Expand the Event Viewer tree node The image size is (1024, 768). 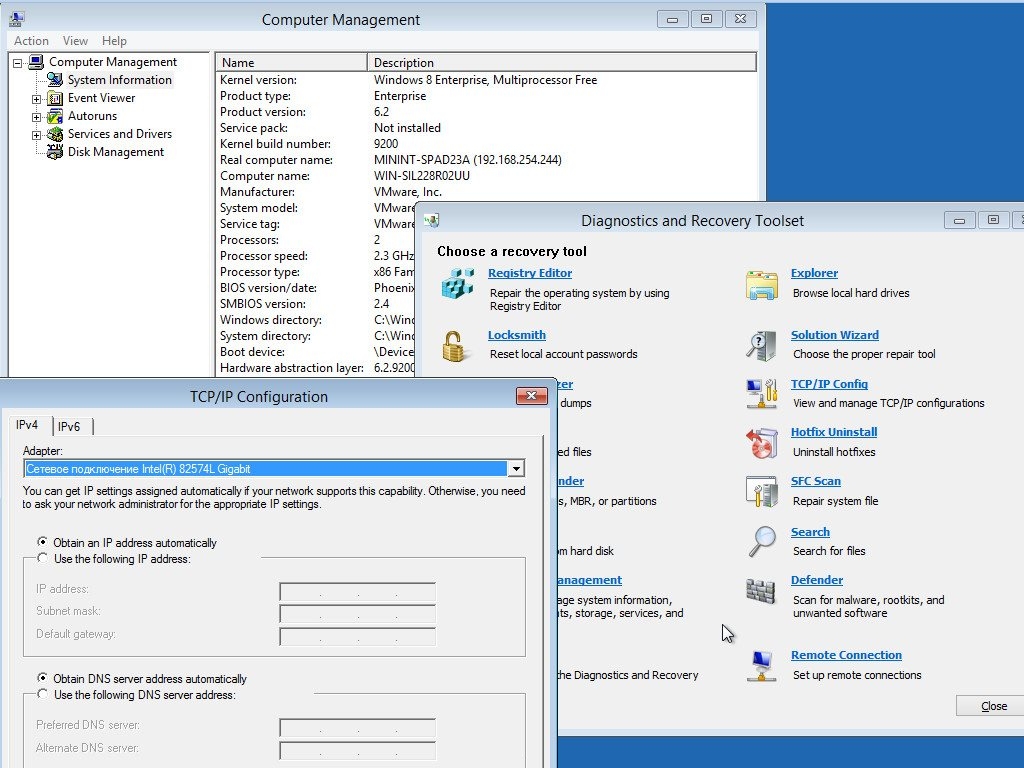(x=37, y=98)
